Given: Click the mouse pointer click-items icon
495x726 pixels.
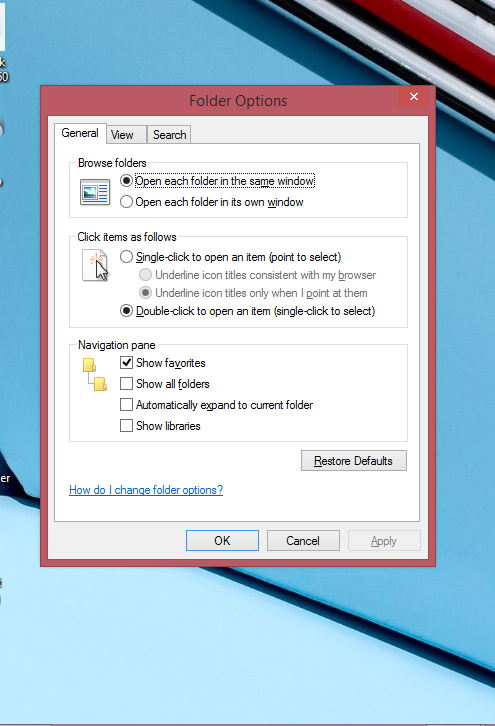Looking at the screenshot, I should pos(95,265).
